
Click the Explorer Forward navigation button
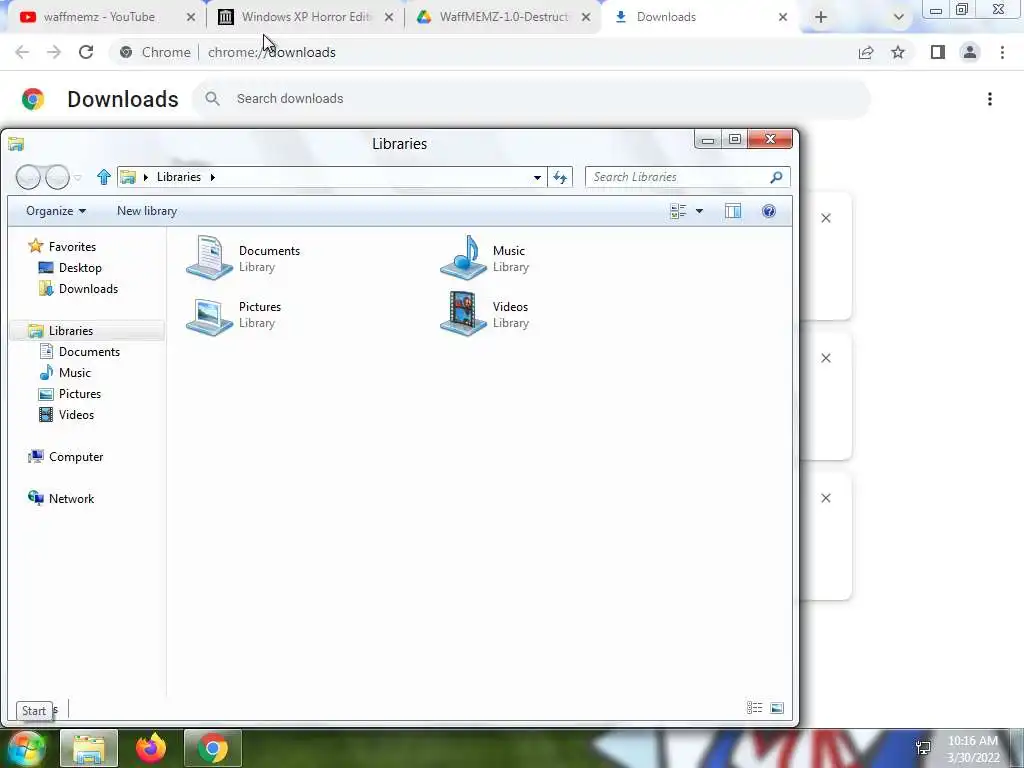coord(57,177)
